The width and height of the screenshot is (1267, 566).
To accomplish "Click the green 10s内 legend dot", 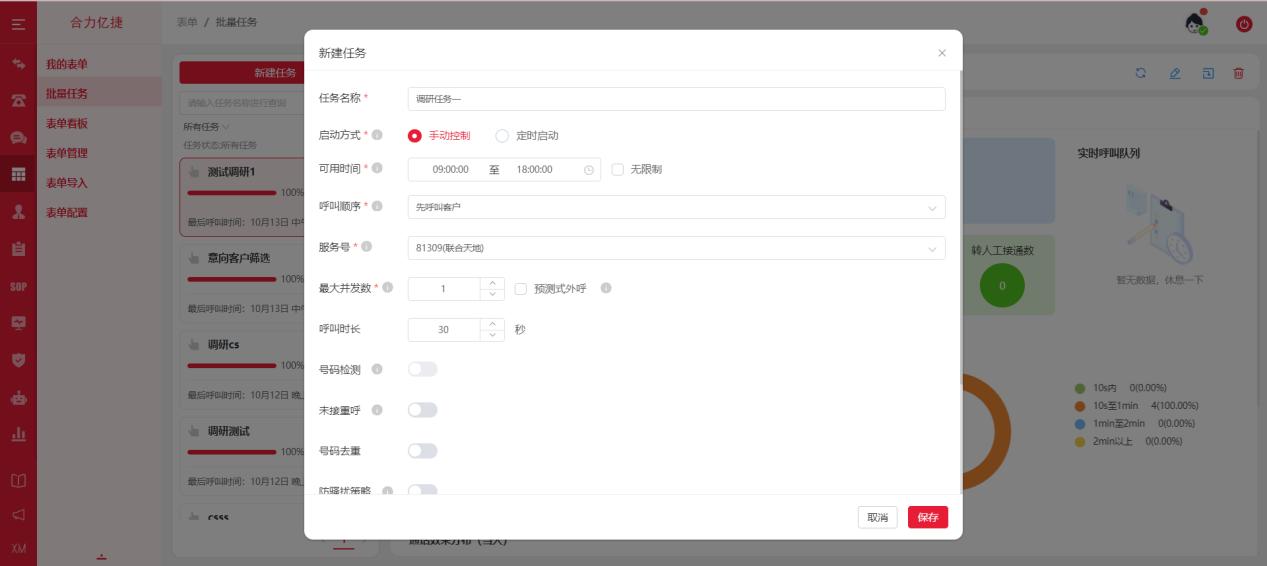I will point(1080,388).
